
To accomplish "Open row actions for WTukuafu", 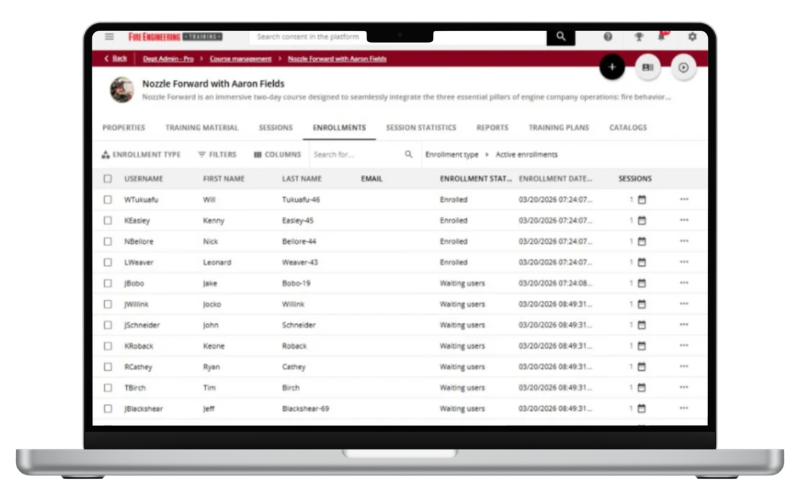I will coord(684,199).
